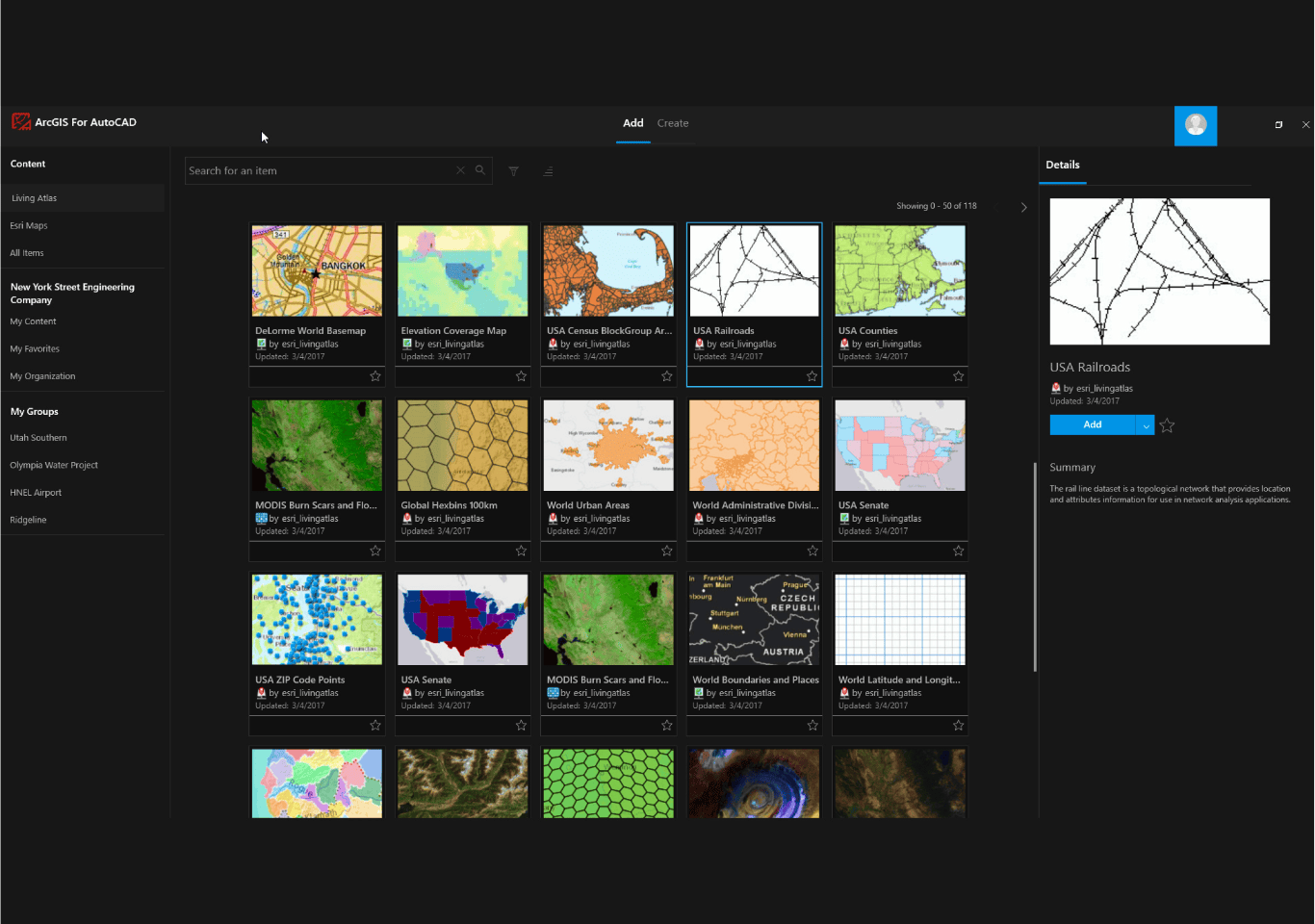Select the World Administrative Divisions thumbnail
Image resolution: width=1315 pixels, height=924 pixels.
pos(755,446)
